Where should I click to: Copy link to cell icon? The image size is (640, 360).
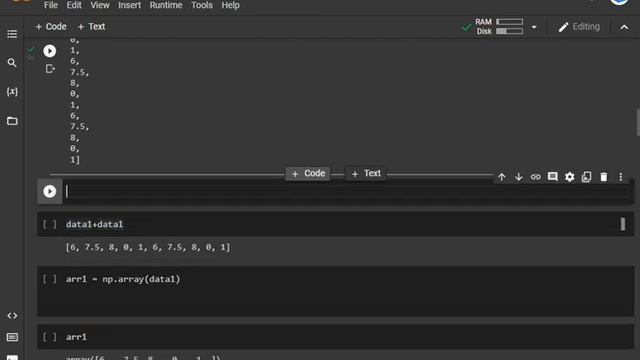[536, 177]
